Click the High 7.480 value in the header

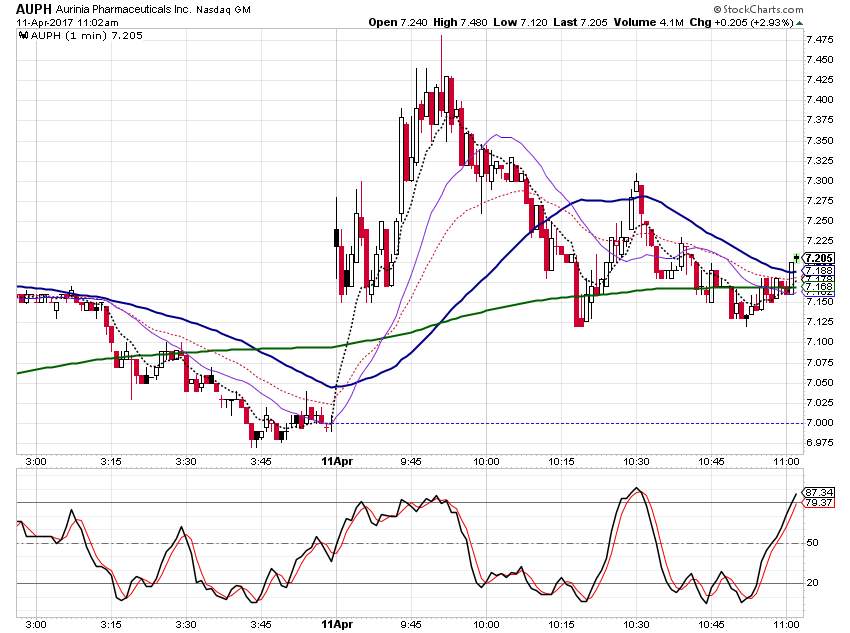click(460, 22)
